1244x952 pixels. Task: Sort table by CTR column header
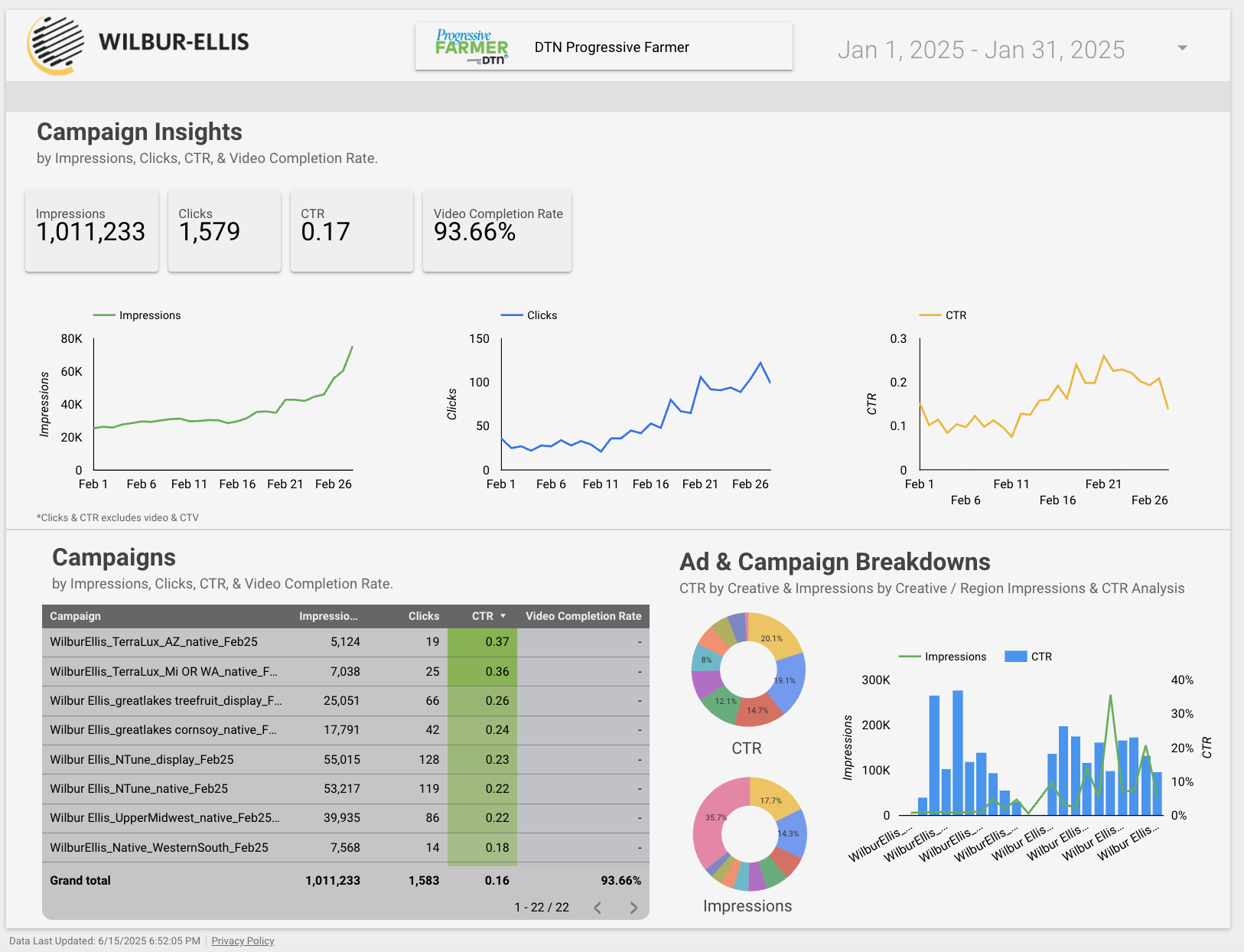click(482, 616)
